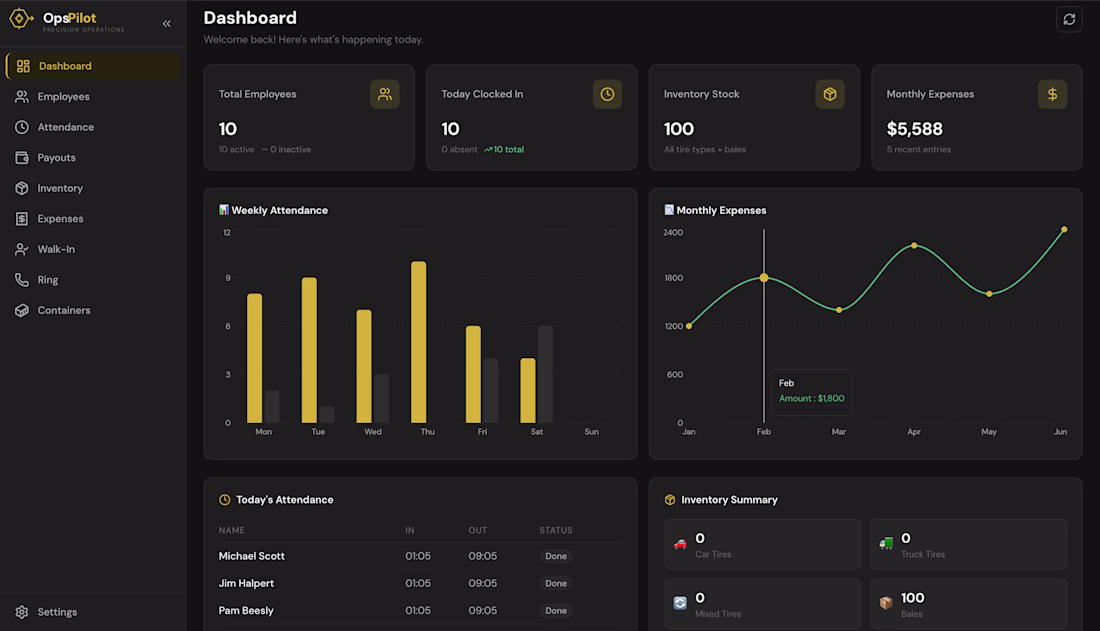Click the Done badge for Pam Beesly
Screen dimensions: 1100x631
coord(556,611)
